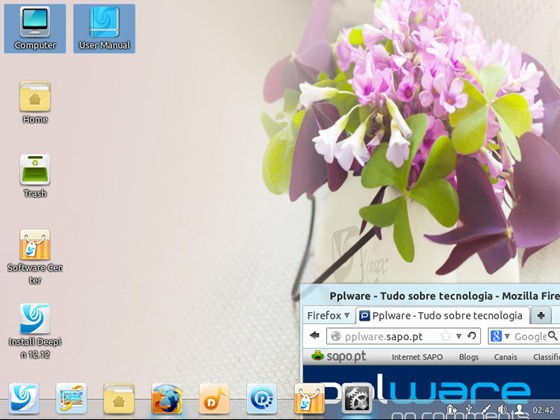Open the Internet SAPO link

417,357
